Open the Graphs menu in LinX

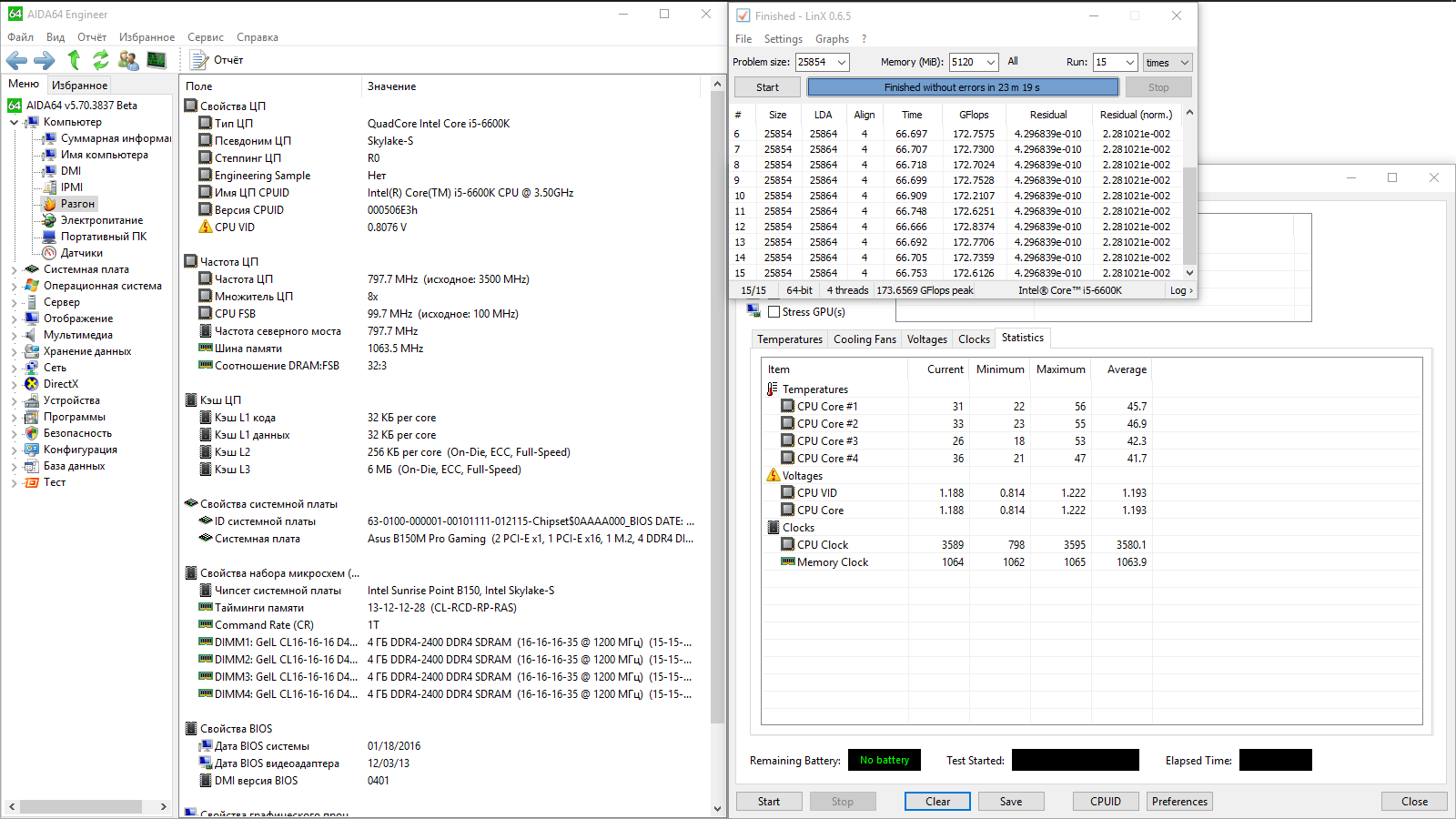832,39
